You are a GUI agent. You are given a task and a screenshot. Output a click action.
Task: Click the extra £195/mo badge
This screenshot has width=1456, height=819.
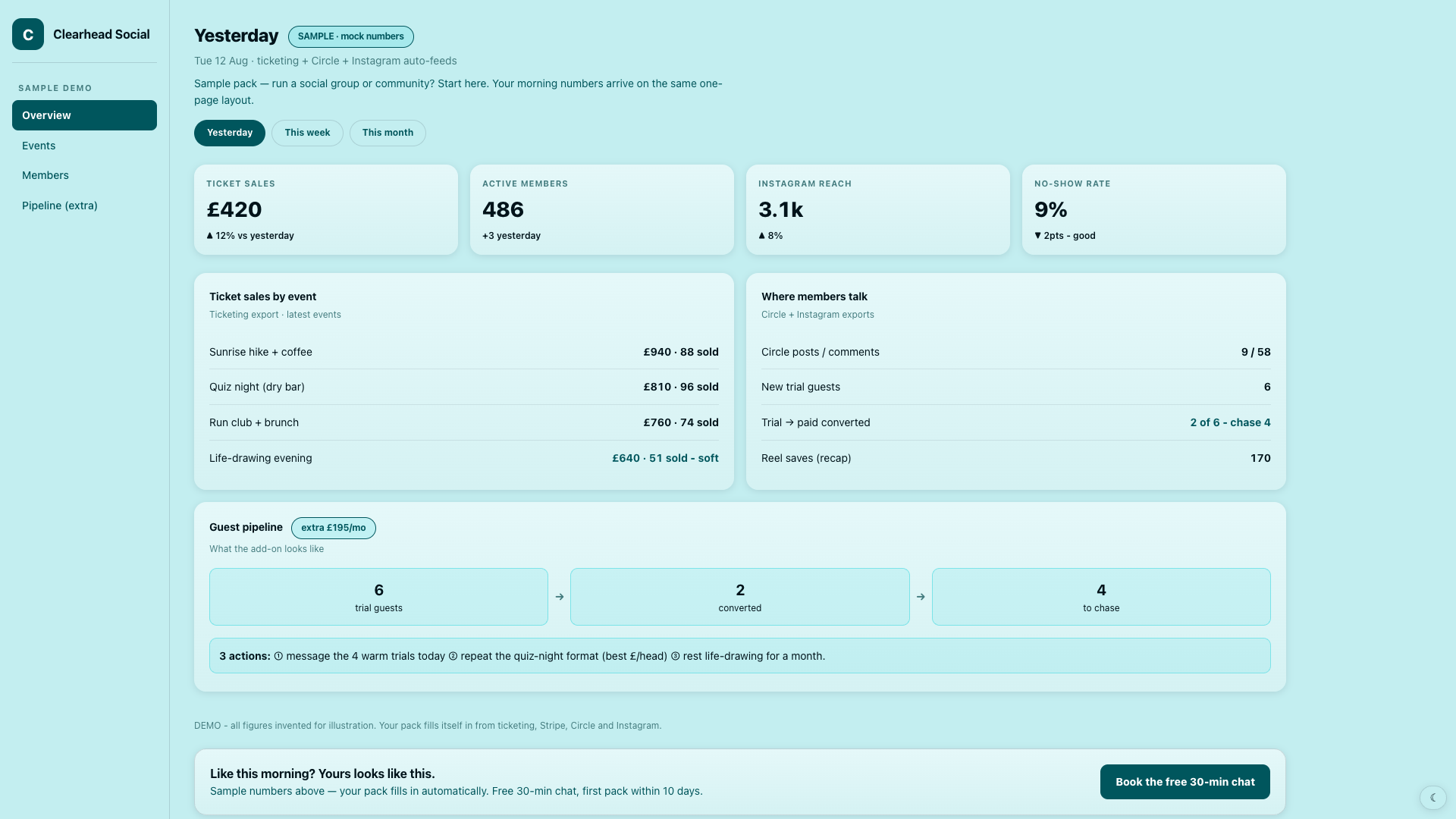point(334,528)
